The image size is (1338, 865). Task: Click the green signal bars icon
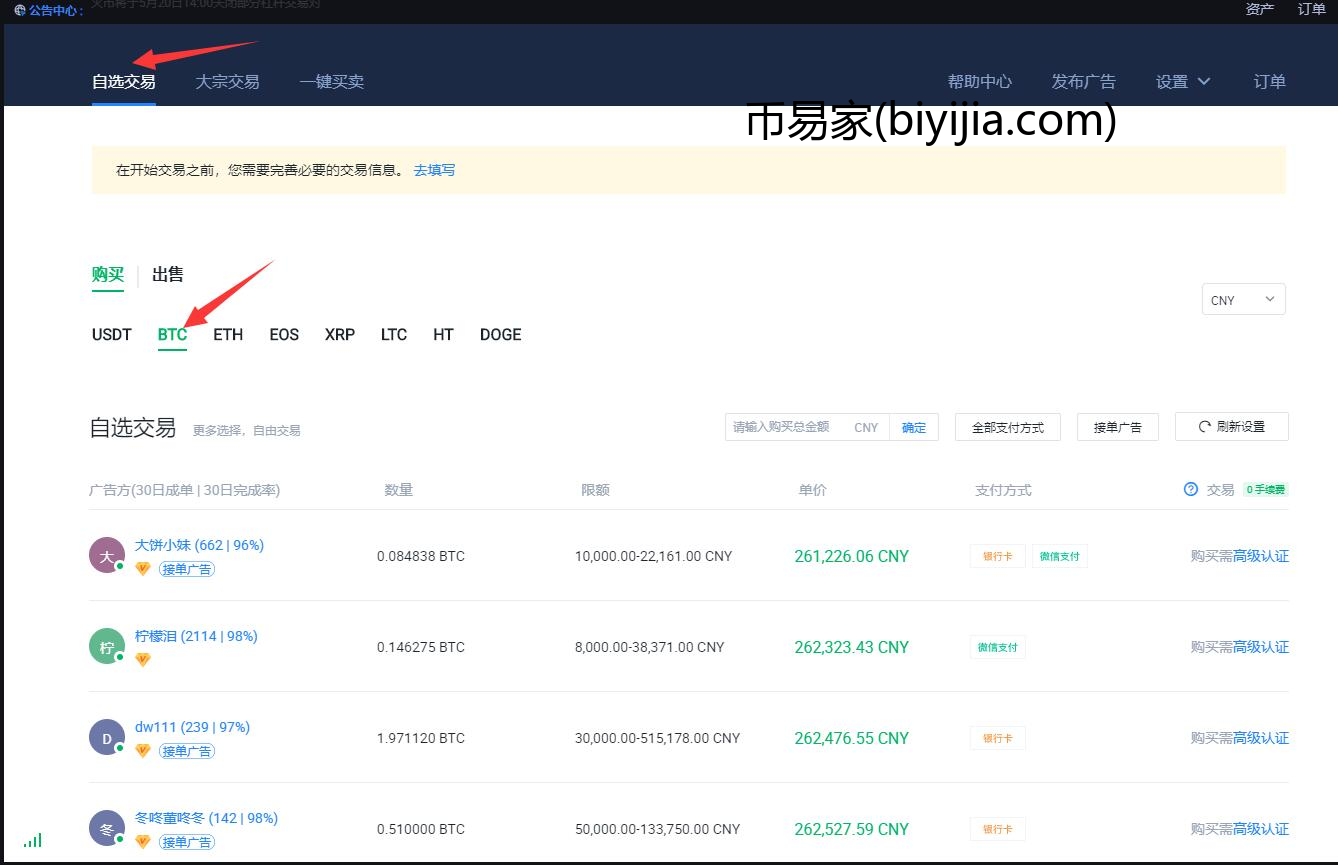pyautogui.click(x=33, y=840)
